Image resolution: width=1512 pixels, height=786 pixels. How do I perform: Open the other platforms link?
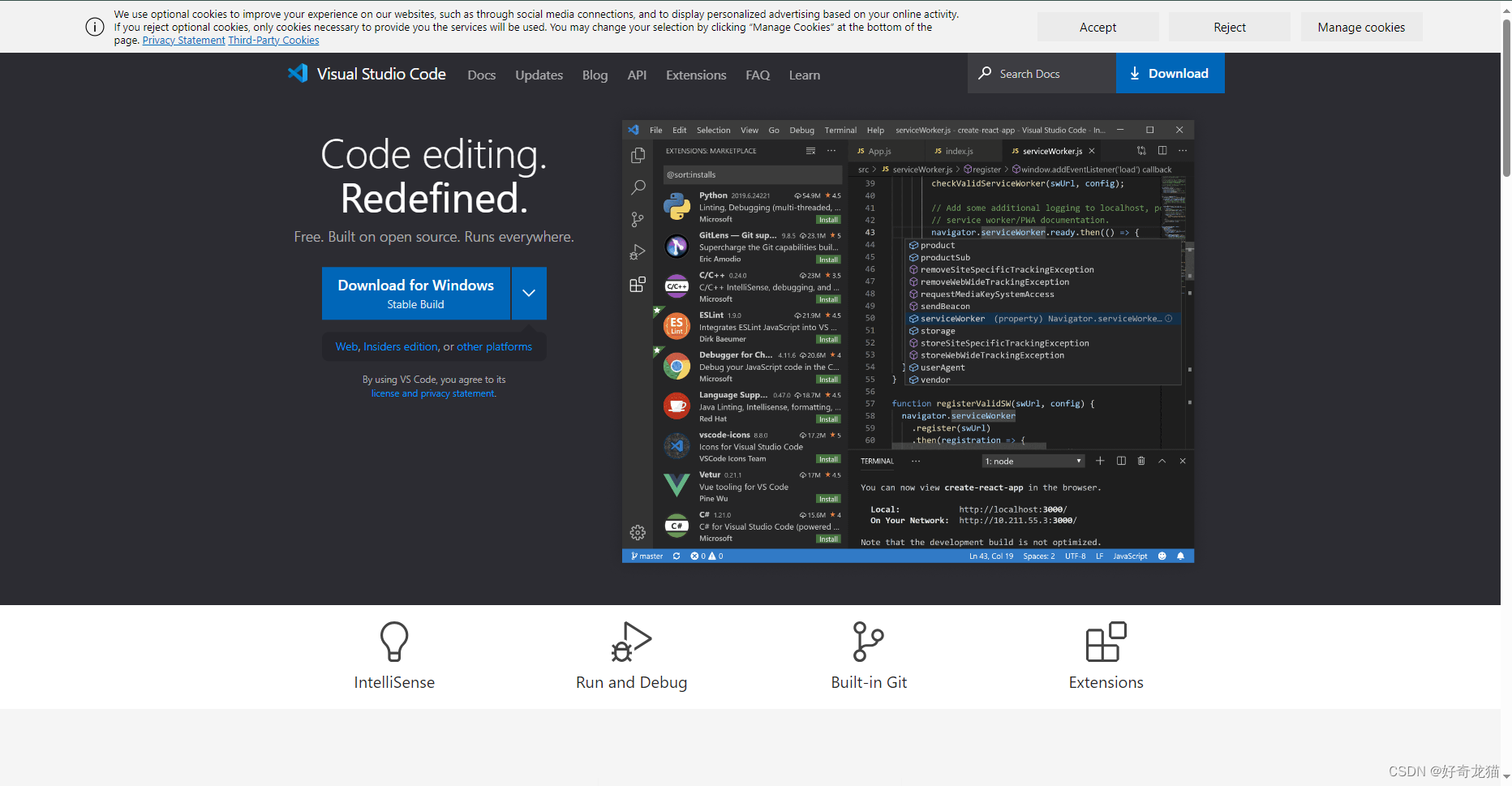click(x=494, y=346)
